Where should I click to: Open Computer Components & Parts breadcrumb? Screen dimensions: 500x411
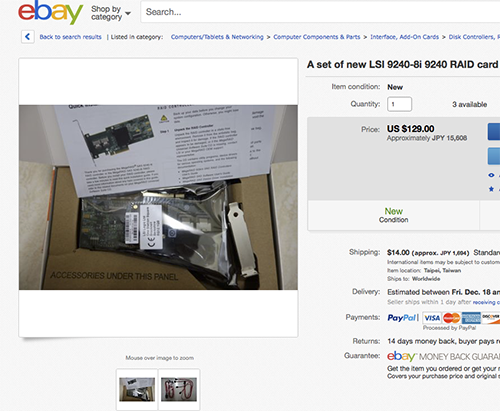[x=317, y=37]
